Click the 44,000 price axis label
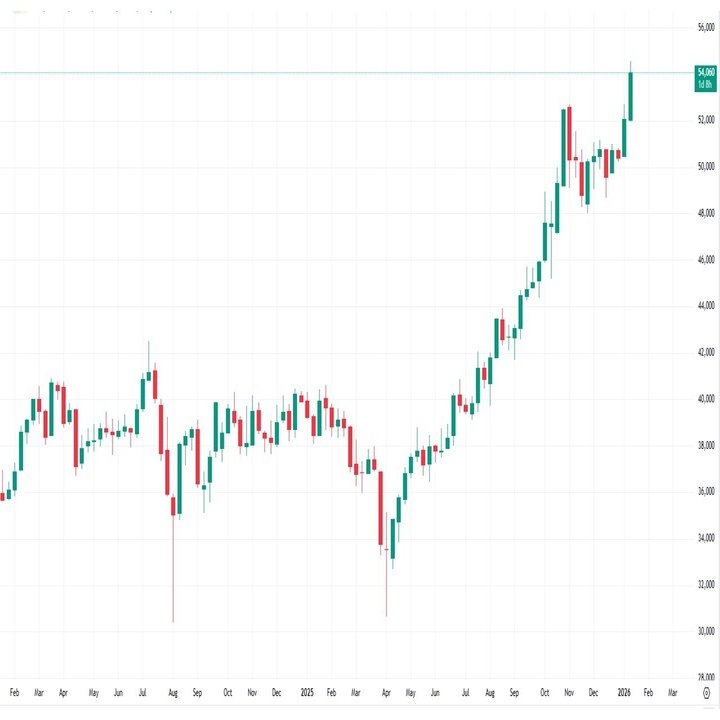720x720 pixels. click(705, 306)
